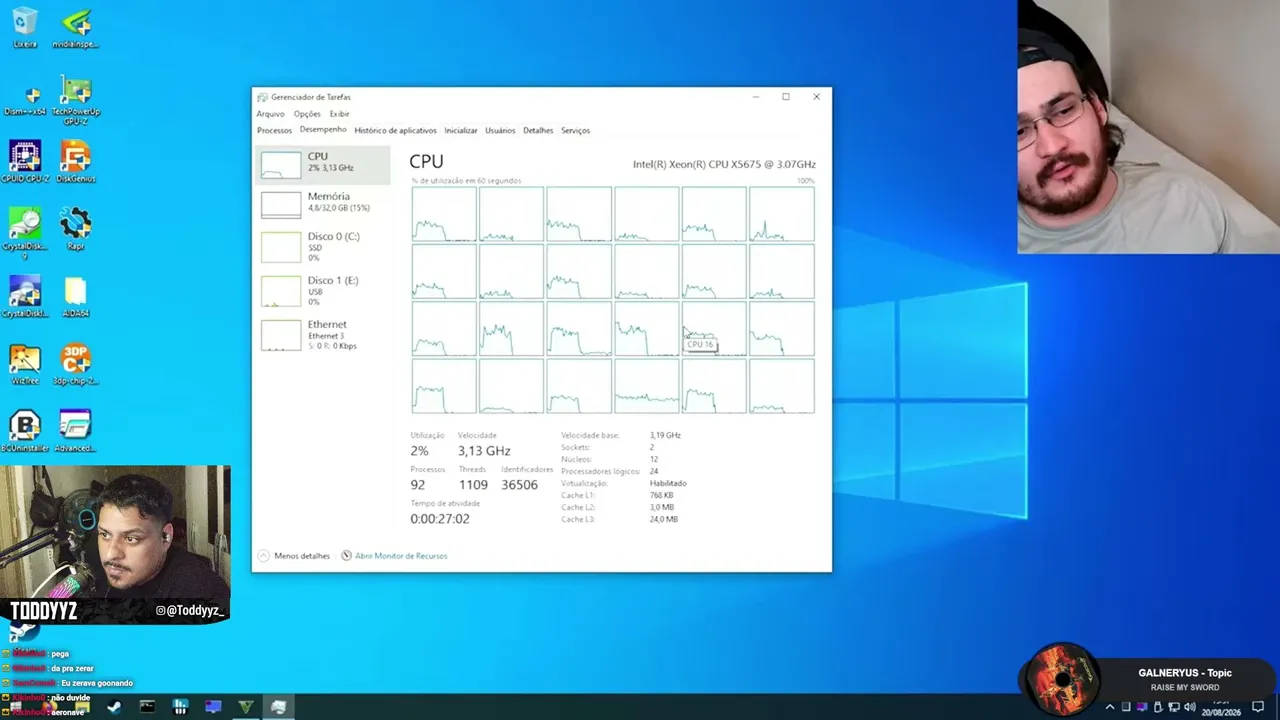Open the Opções menu
1280x720 pixels.
[307, 114]
